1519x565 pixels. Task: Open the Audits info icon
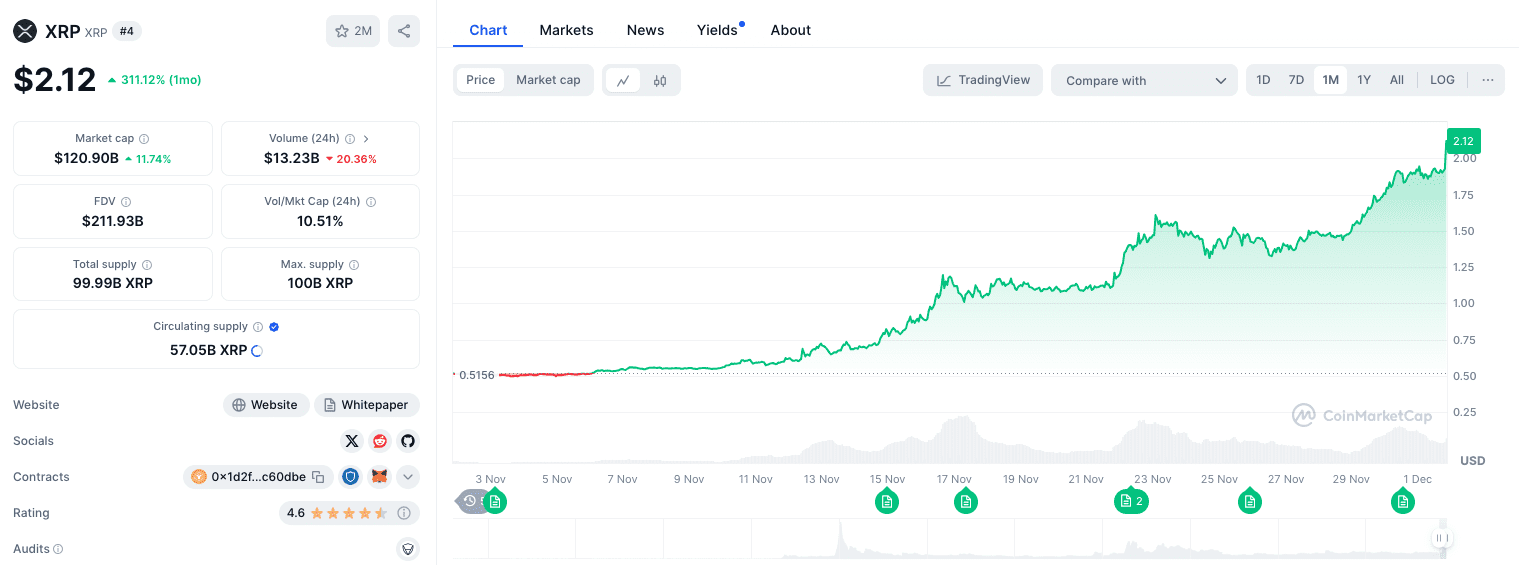pyautogui.click(x=58, y=549)
